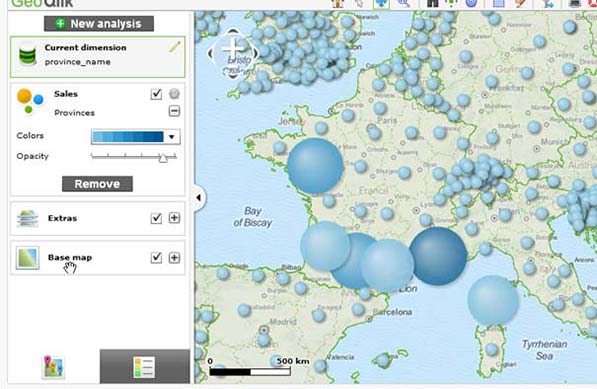Select the binoculars search tool in toolbar

pyautogui.click(x=433, y=4)
